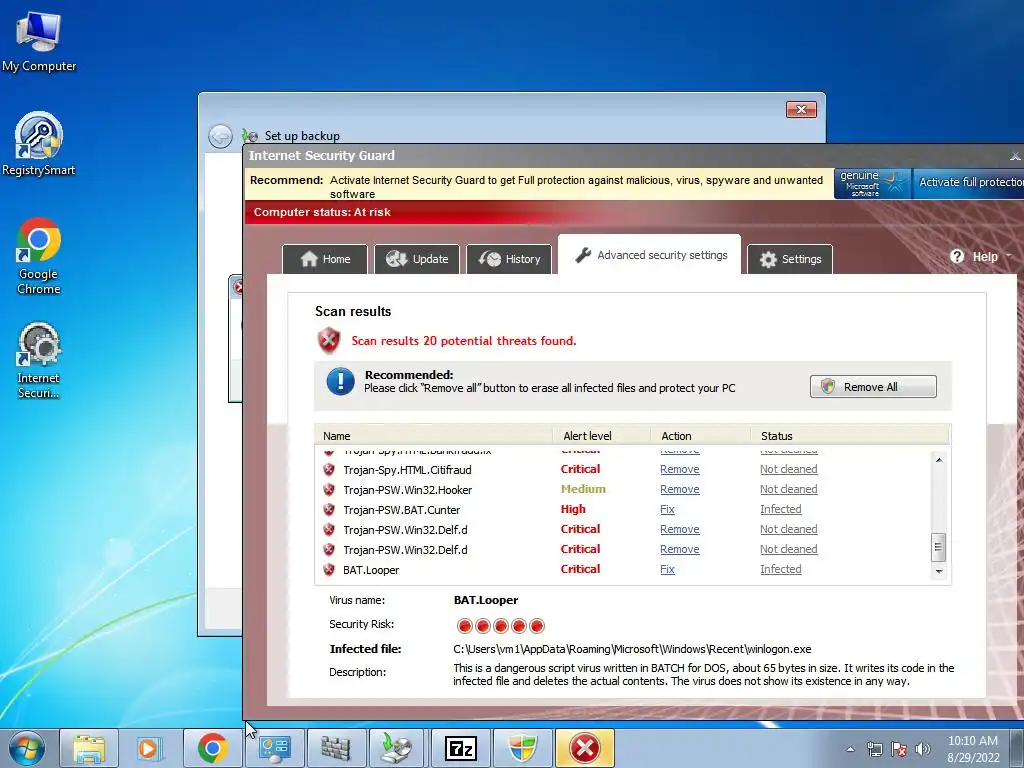Open Windows Media Player from the taskbar
The width and height of the screenshot is (1024, 768).
[x=150, y=748]
